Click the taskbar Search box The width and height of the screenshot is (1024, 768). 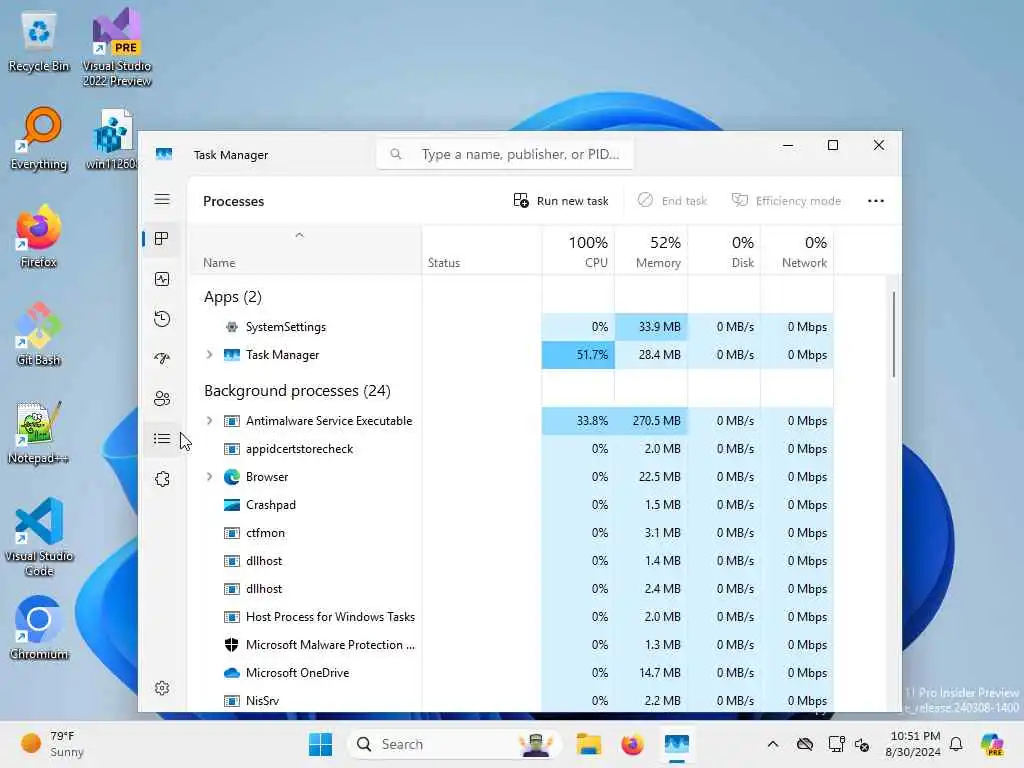tap(455, 744)
